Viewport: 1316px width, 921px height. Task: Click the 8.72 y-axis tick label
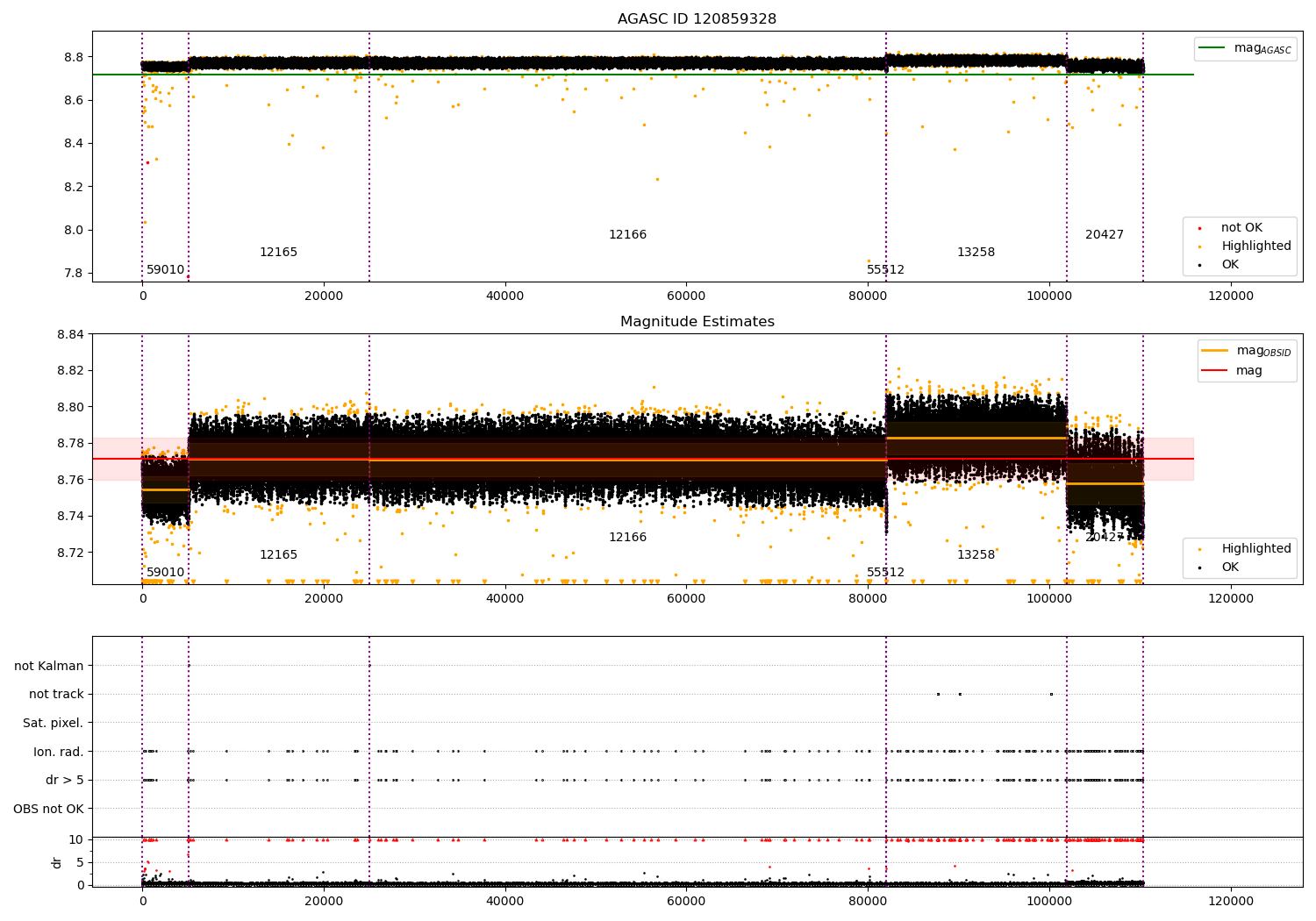[71, 553]
